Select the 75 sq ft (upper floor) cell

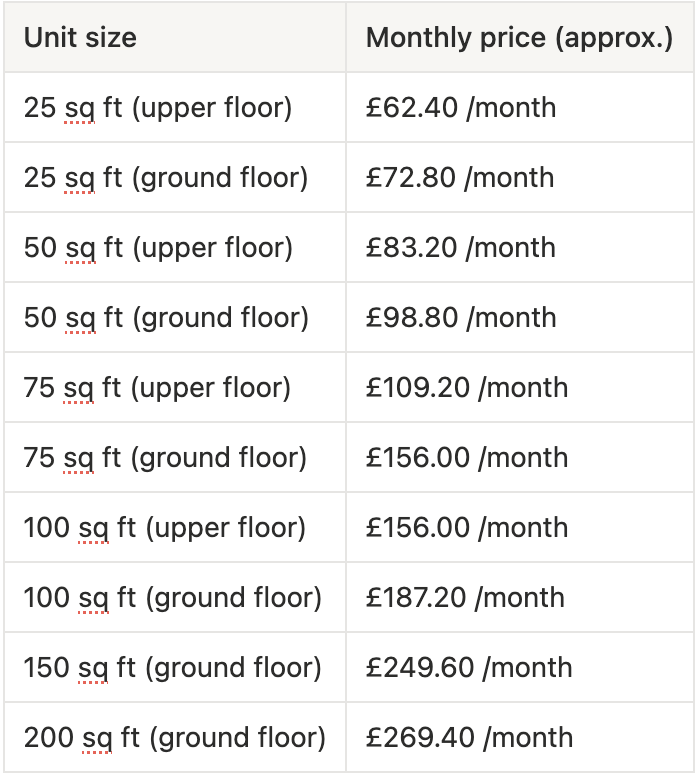[x=175, y=387]
